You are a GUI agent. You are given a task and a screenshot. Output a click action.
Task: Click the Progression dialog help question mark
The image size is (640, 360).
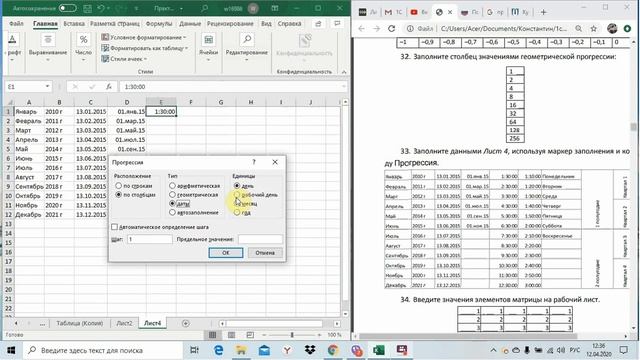[254, 162]
